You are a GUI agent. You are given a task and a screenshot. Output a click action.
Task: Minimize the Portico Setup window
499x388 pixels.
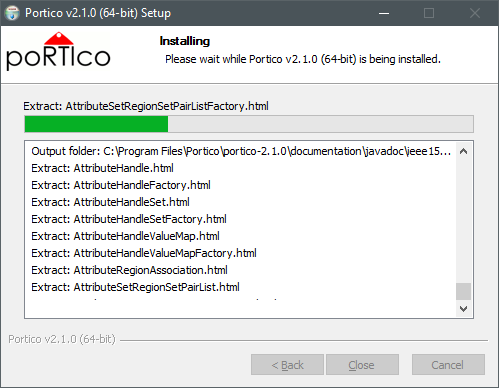tap(384, 13)
